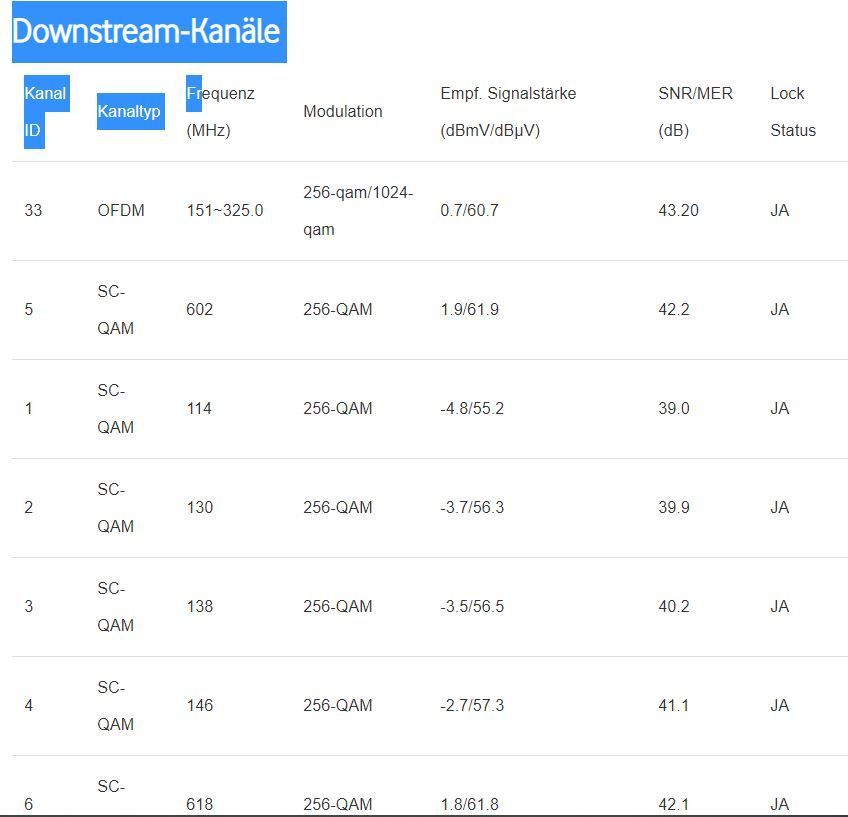Select the 256-QAM cell in 602 MHz row
Image resolution: width=848 pixels, height=817 pixels.
337,309
